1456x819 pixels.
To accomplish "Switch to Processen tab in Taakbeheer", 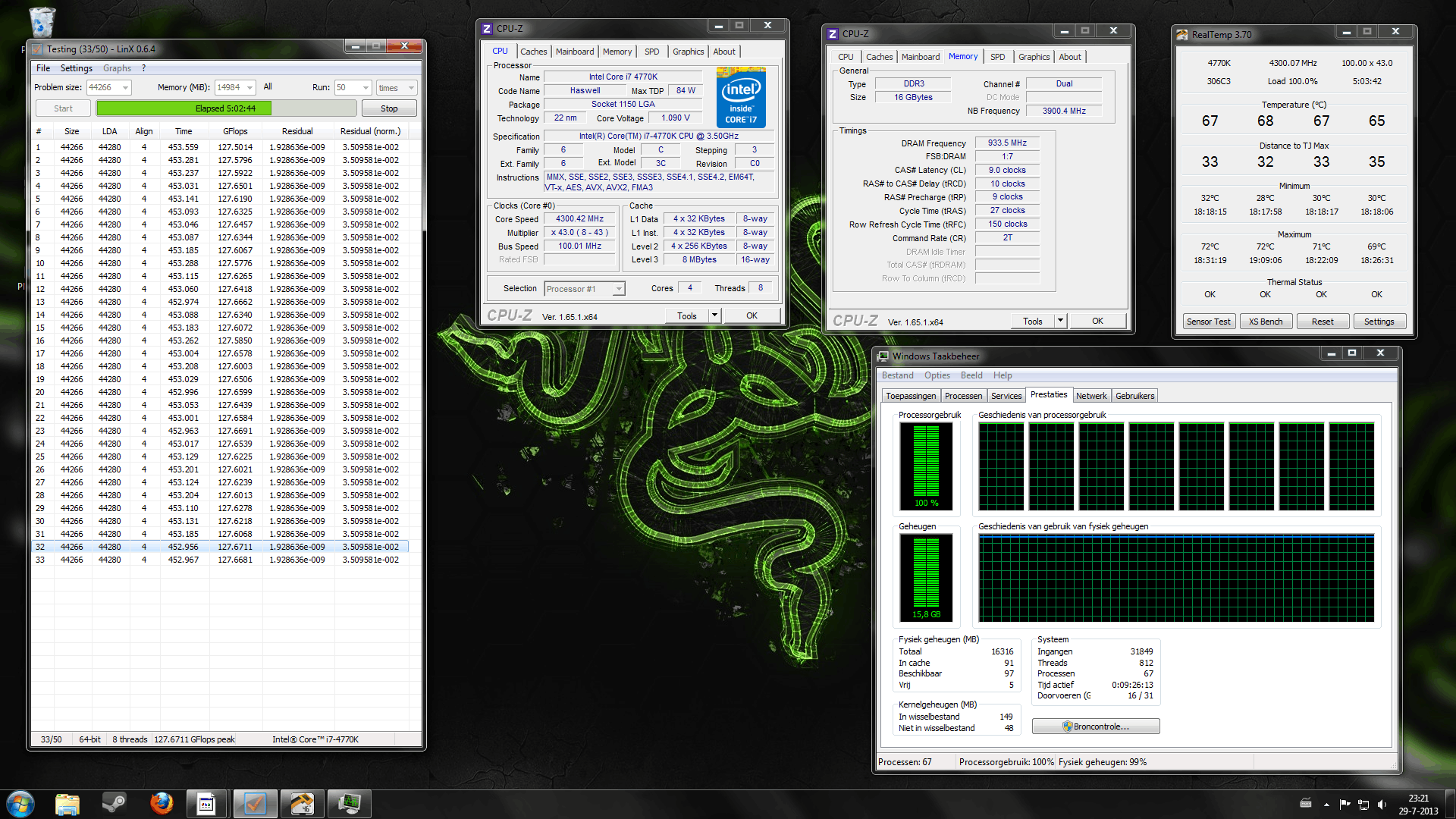I will coord(963,396).
